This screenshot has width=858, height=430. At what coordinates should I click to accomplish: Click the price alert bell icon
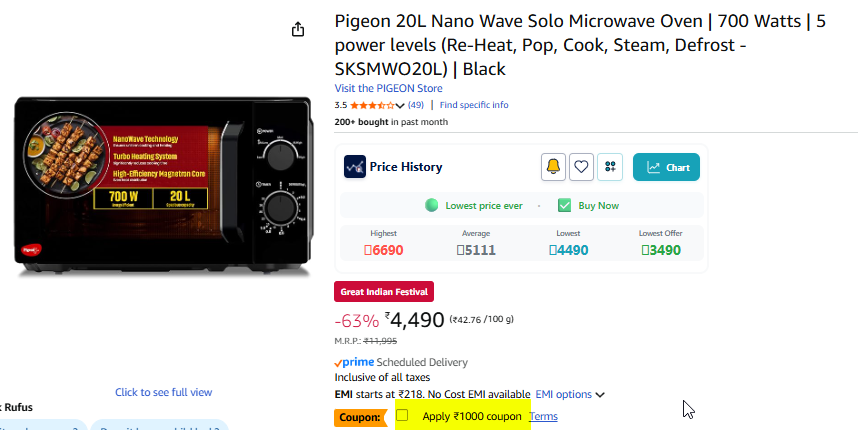pos(553,167)
